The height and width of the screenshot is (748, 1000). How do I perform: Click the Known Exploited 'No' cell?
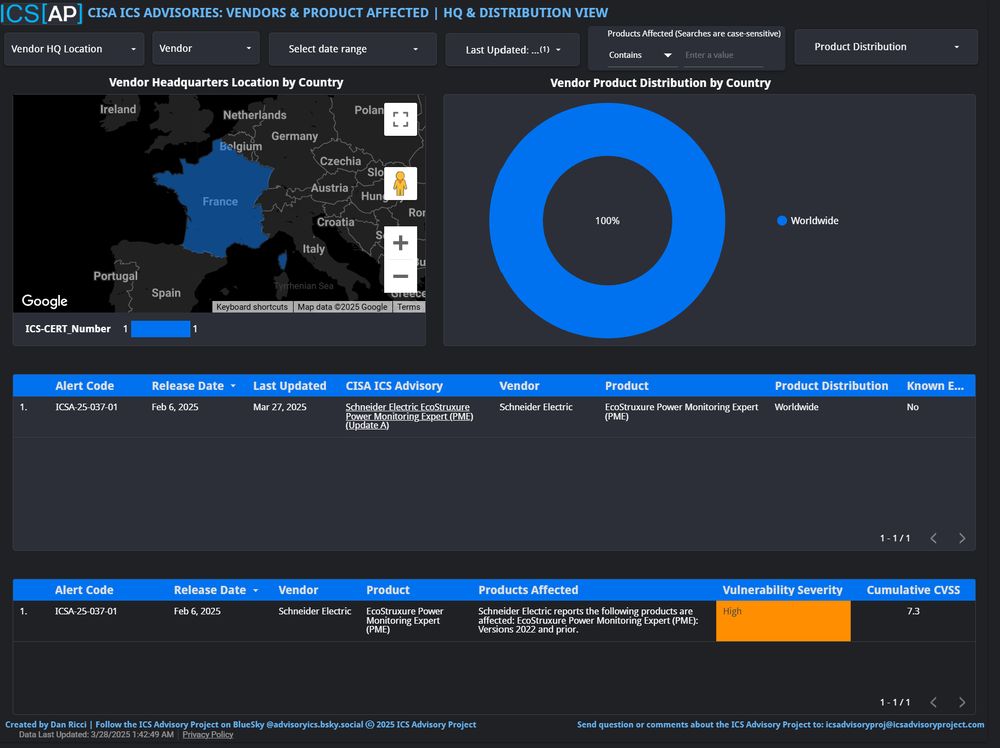tap(913, 407)
